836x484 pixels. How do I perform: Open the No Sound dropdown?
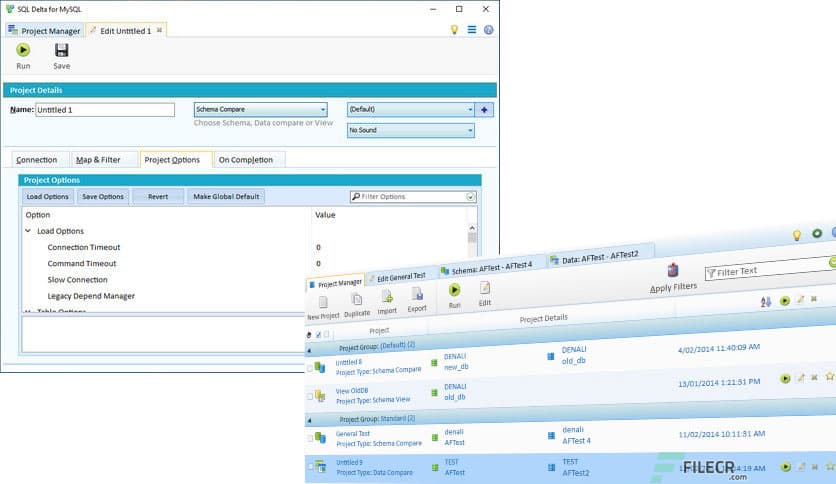(411, 130)
